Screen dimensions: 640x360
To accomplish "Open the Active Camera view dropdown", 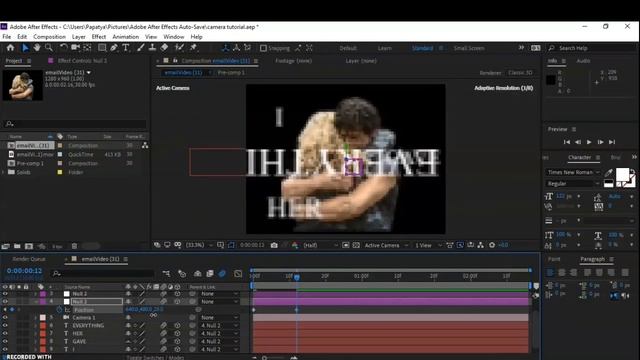I will (386, 245).
